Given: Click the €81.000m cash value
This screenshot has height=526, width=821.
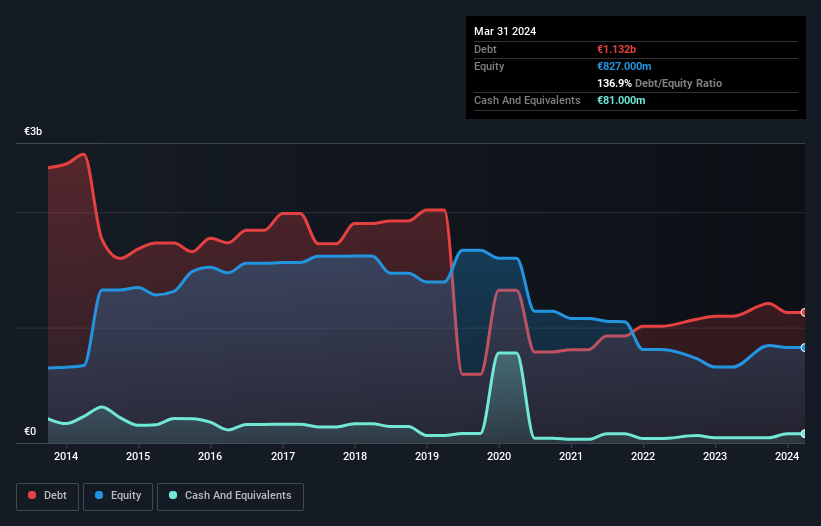Looking at the screenshot, I should pos(621,100).
